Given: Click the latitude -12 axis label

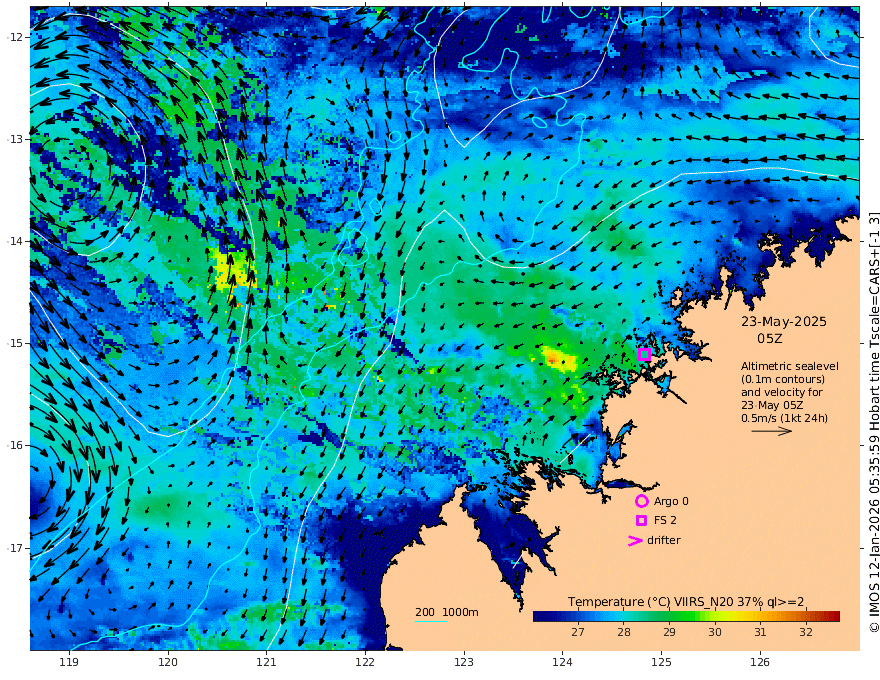Looking at the screenshot, I should point(16,37).
